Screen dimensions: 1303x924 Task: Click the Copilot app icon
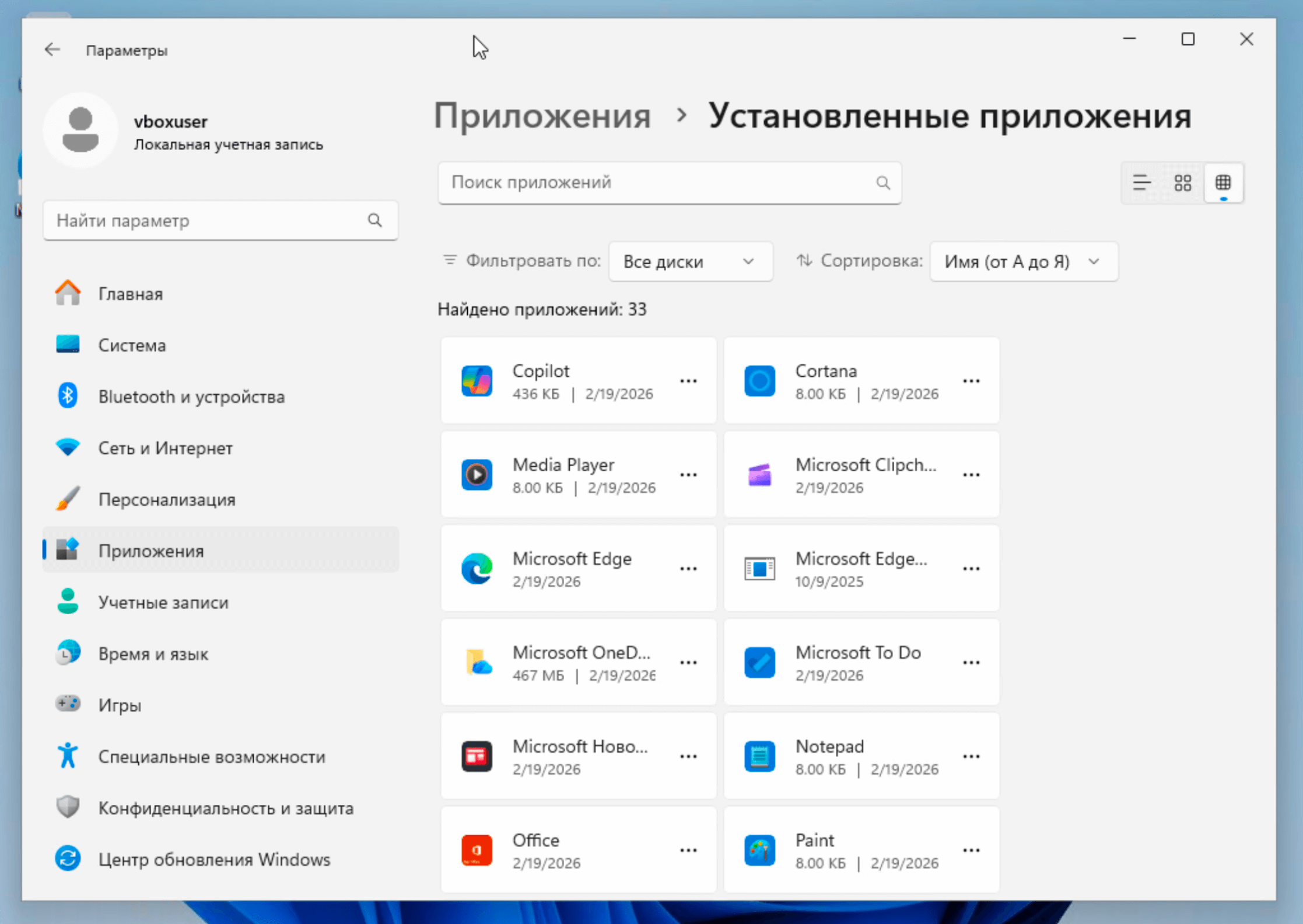point(477,381)
